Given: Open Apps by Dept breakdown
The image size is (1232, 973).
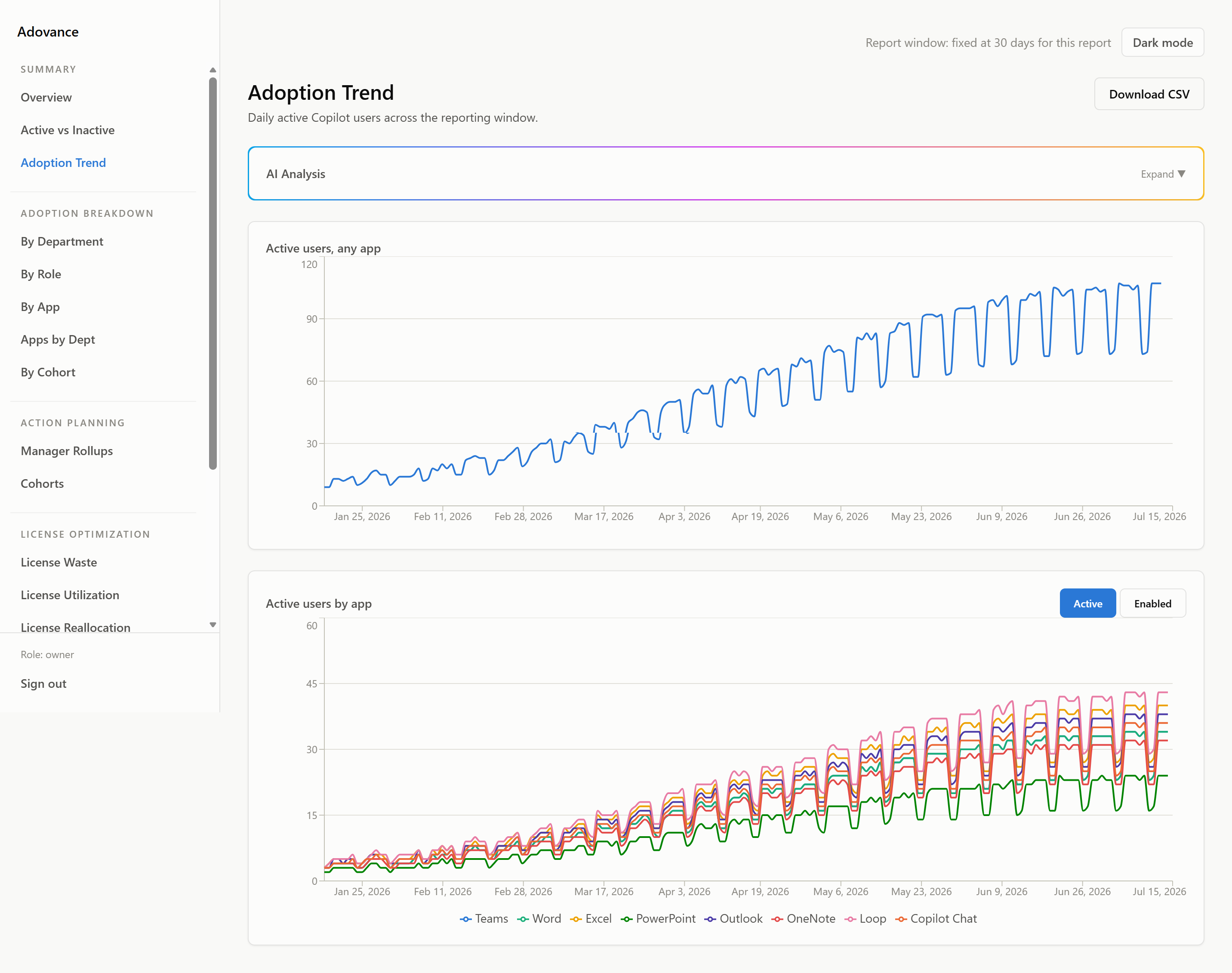Looking at the screenshot, I should pos(58,339).
